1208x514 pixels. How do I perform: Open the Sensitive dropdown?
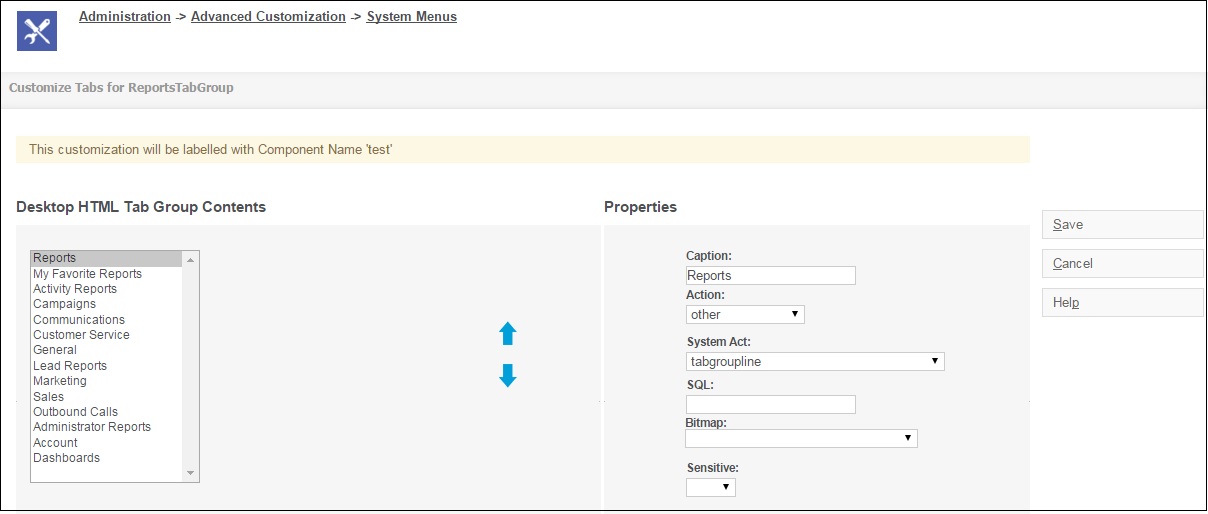pyautogui.click(x=711, y=488)
